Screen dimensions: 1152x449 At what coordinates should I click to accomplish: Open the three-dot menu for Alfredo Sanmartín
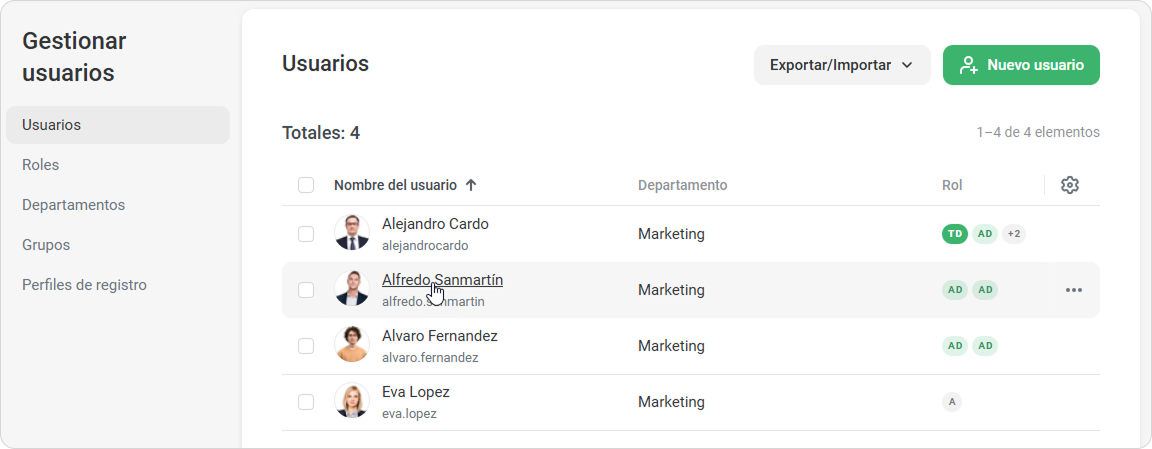(1073, 290)
